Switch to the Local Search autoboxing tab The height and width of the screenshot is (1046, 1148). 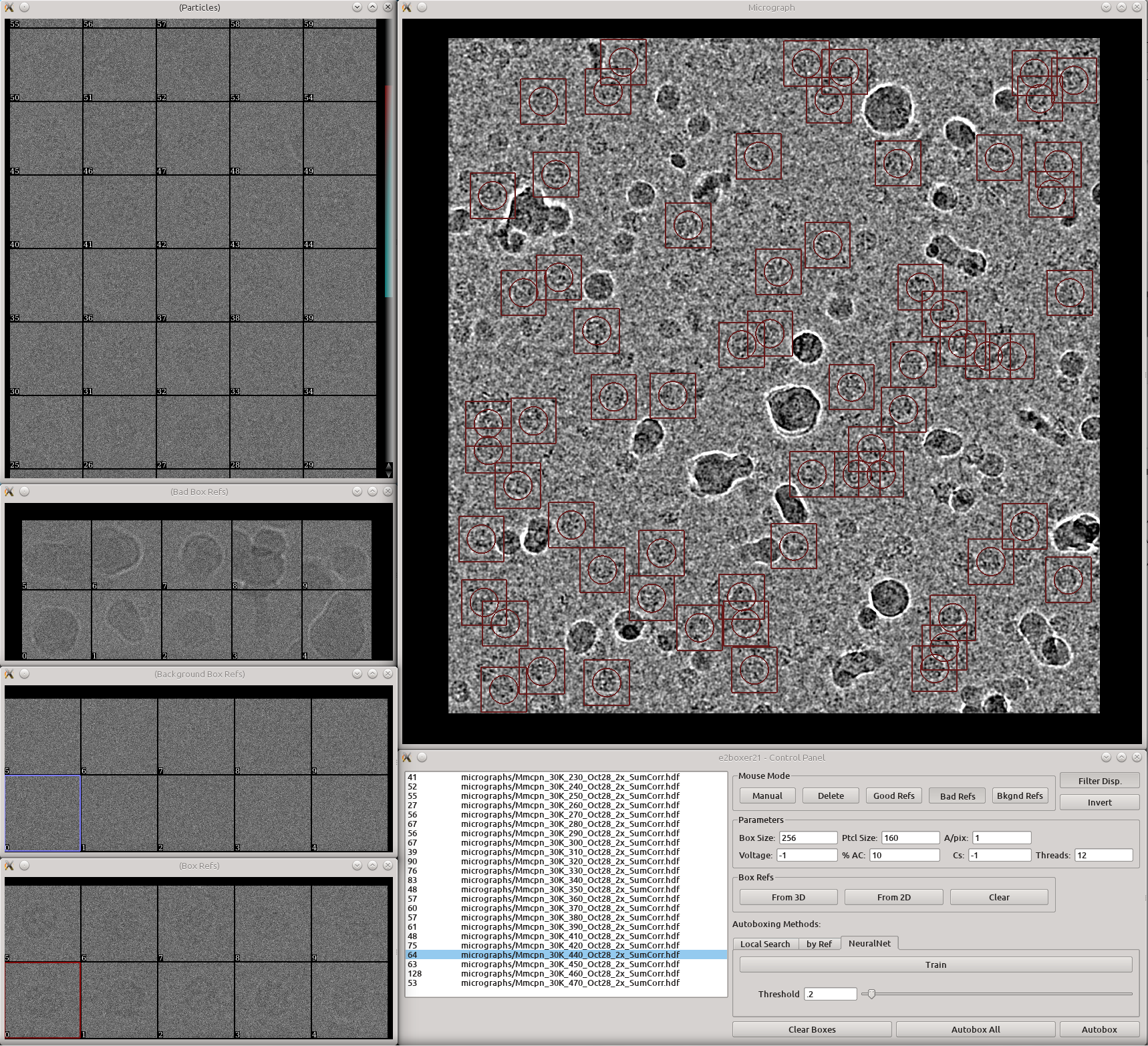764,944
